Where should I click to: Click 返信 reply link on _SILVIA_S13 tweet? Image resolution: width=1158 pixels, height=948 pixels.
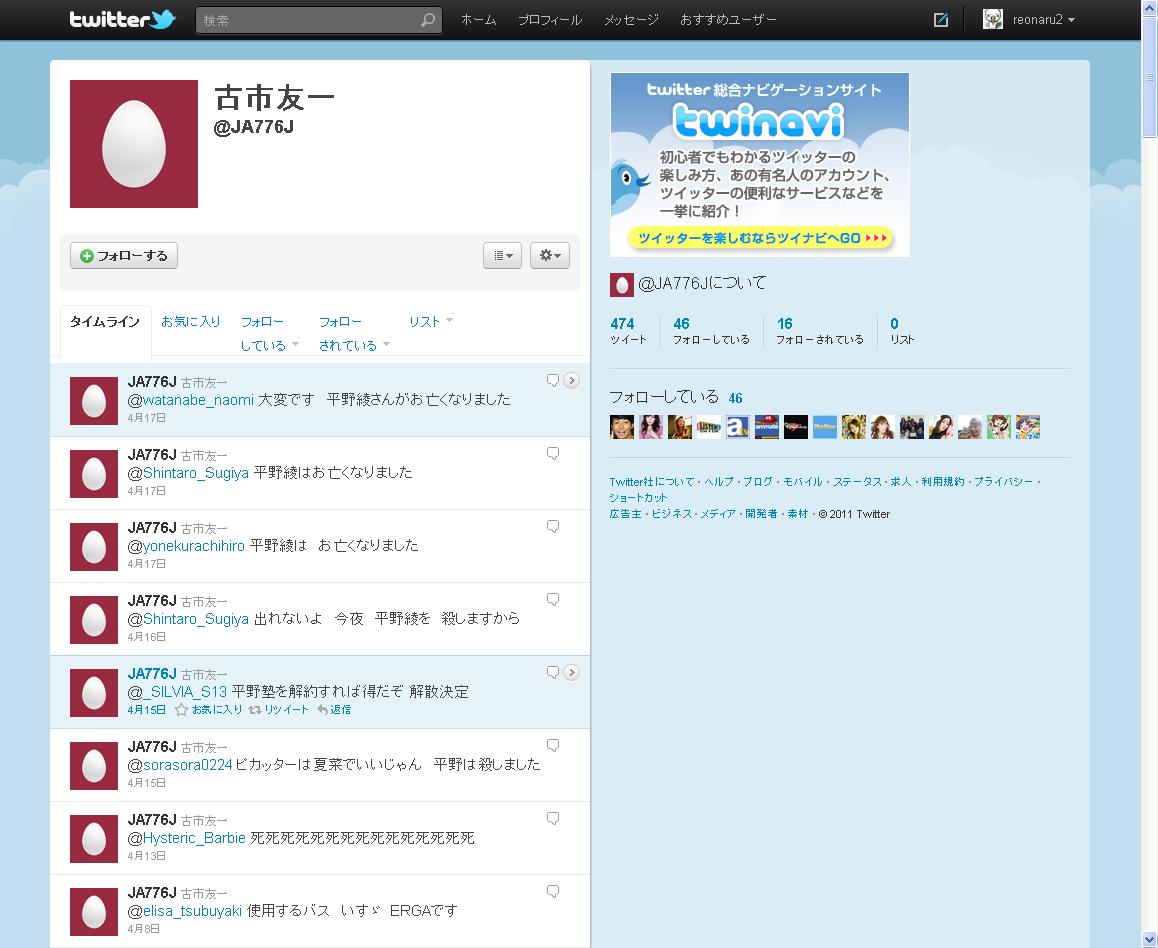334,710
